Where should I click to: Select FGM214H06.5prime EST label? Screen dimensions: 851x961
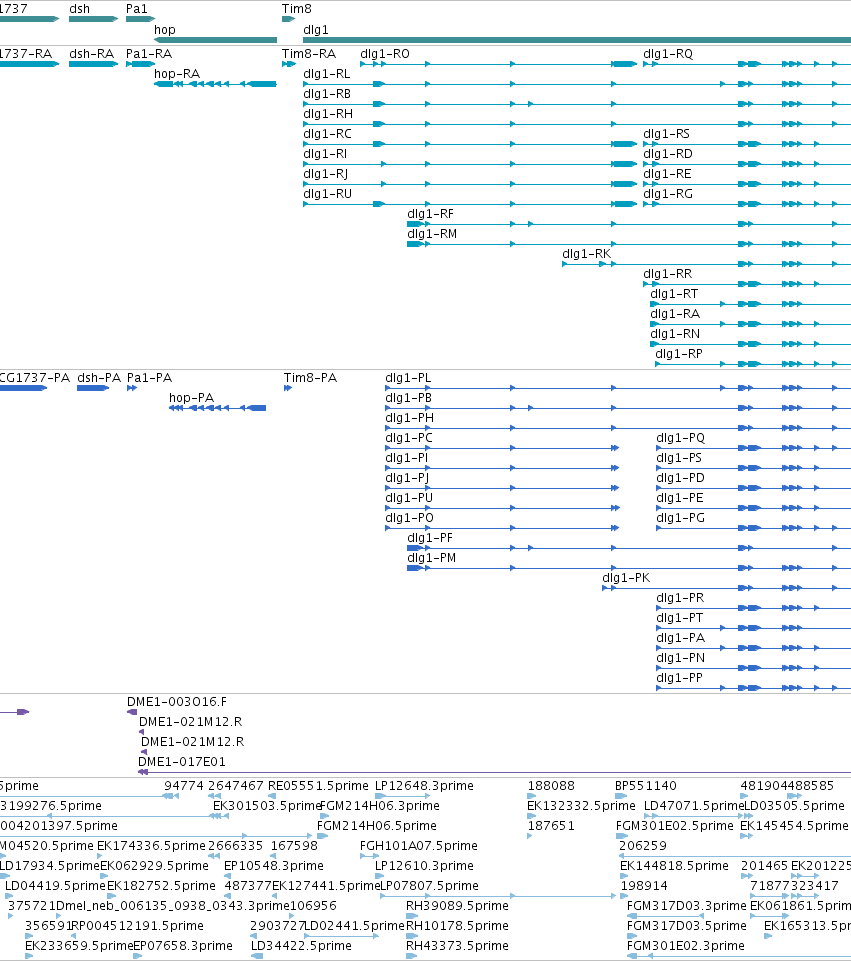coord(376,826)
